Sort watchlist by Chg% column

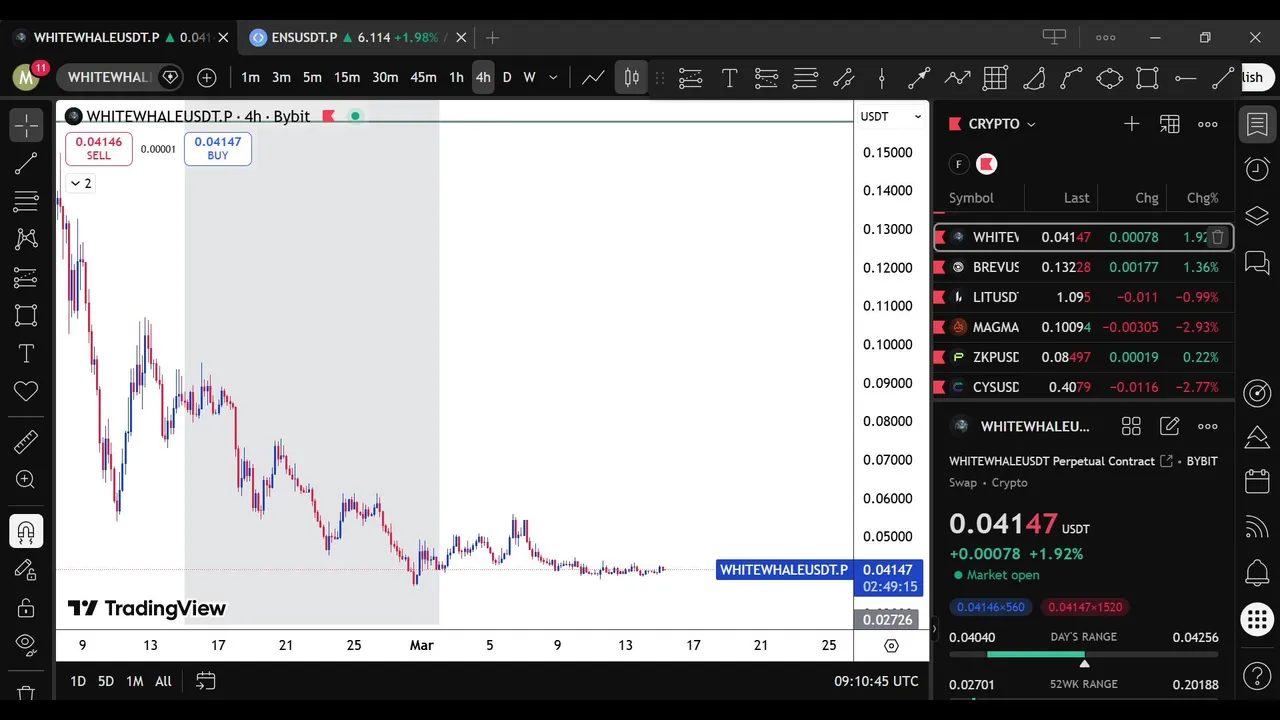point(1202,198)
